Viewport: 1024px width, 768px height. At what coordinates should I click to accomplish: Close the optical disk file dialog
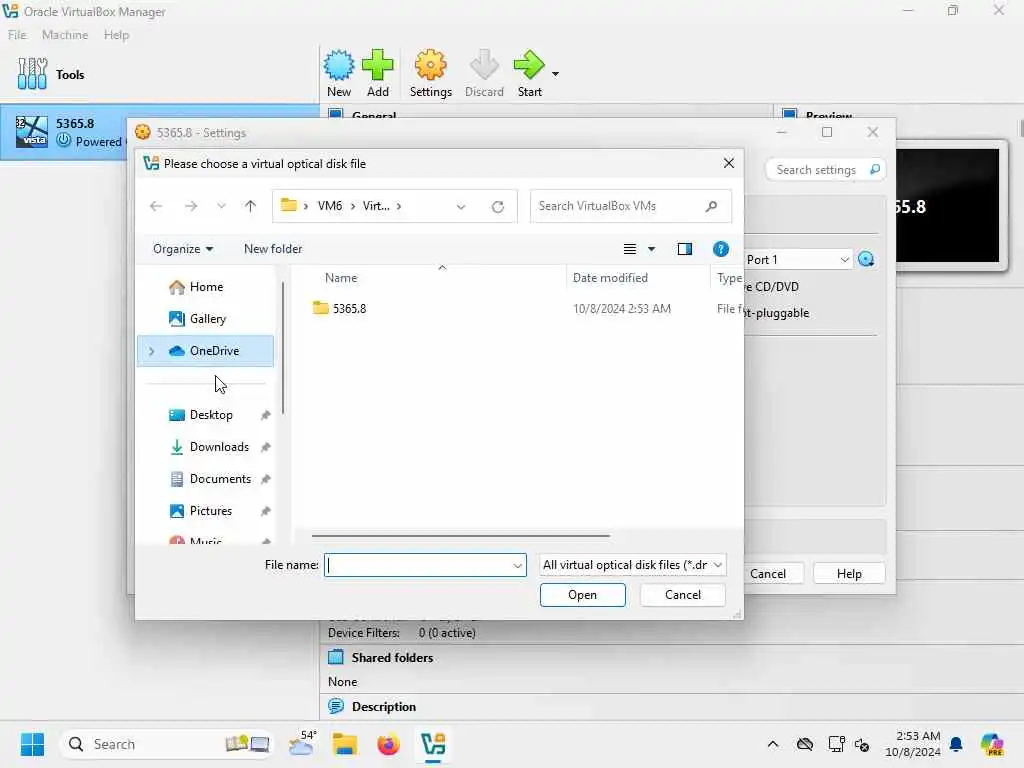click(729, 163)
